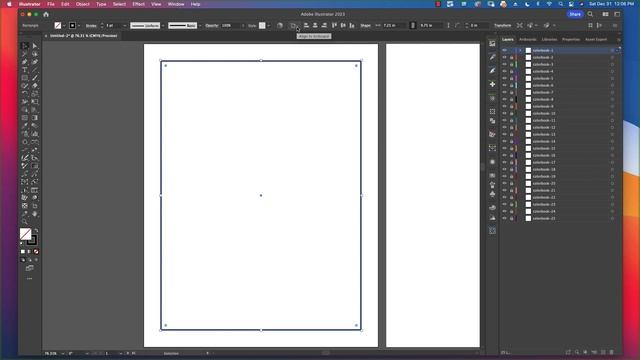Hide layer colorbook-12 with its eye icon
This screenshot has height=360, width=640.
coord(504,127)
